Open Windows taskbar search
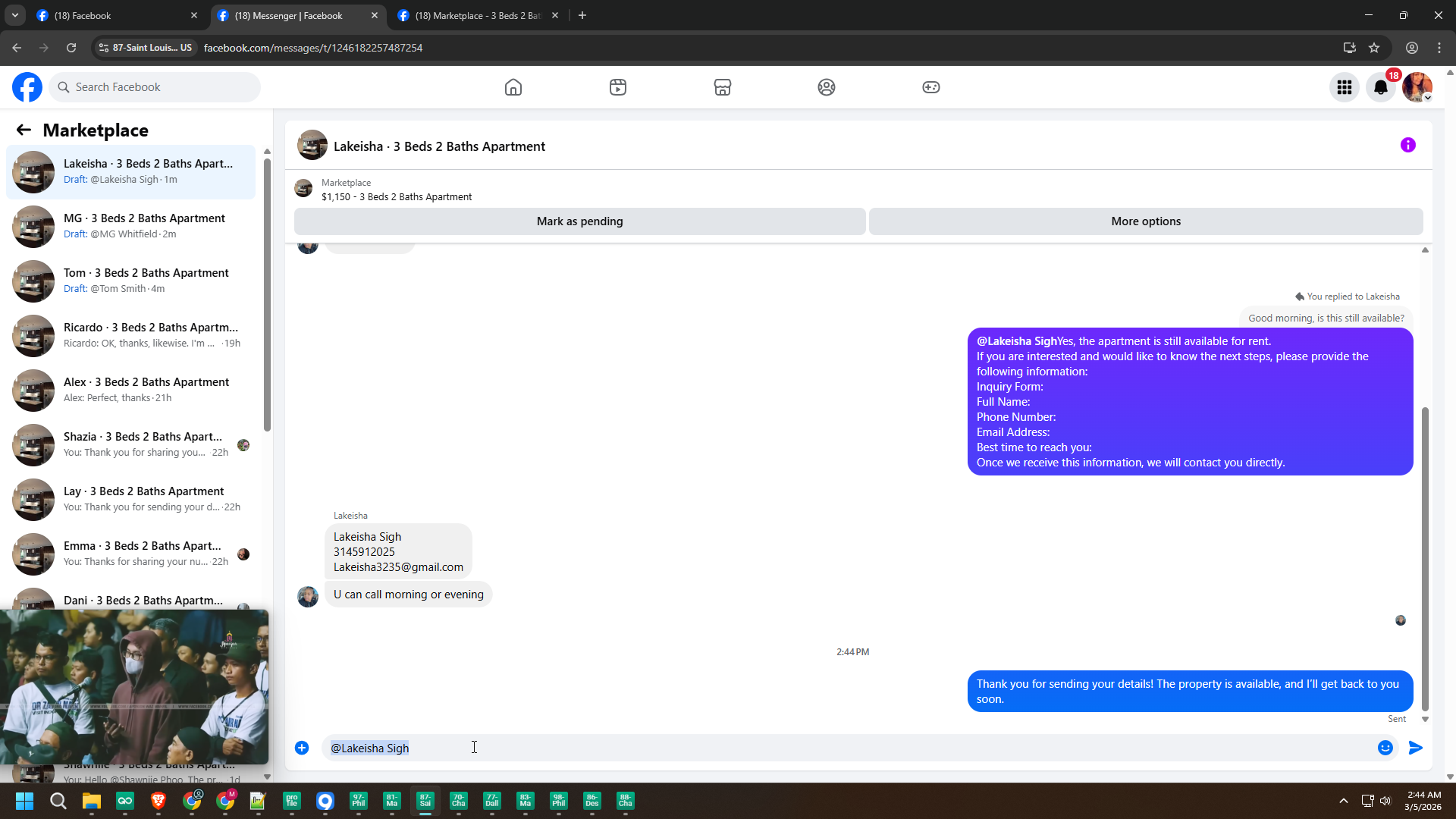Screen dimensions: 1456x819 click(x=58, y=801)
